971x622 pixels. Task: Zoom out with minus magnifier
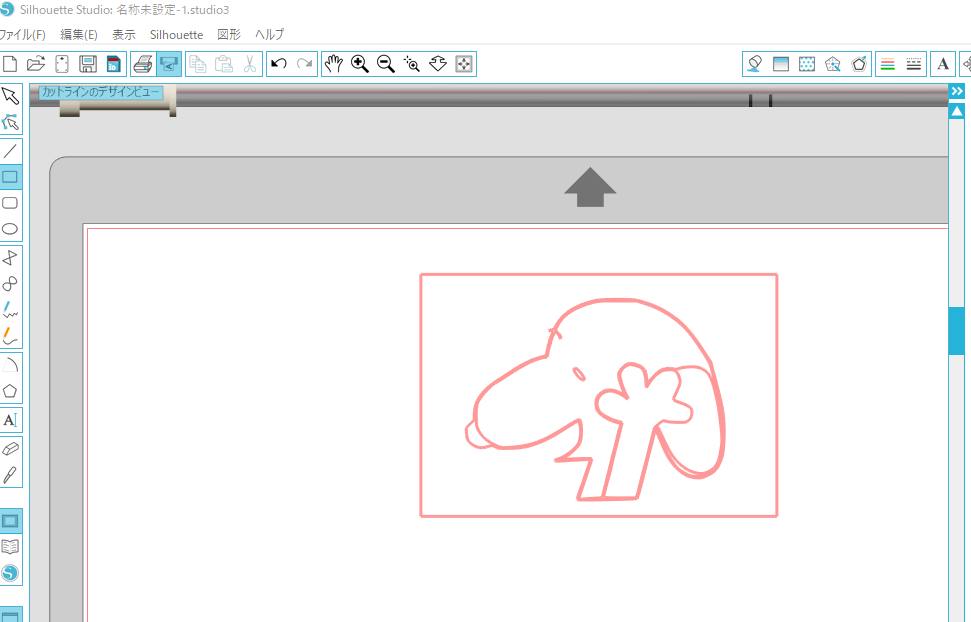386,64
